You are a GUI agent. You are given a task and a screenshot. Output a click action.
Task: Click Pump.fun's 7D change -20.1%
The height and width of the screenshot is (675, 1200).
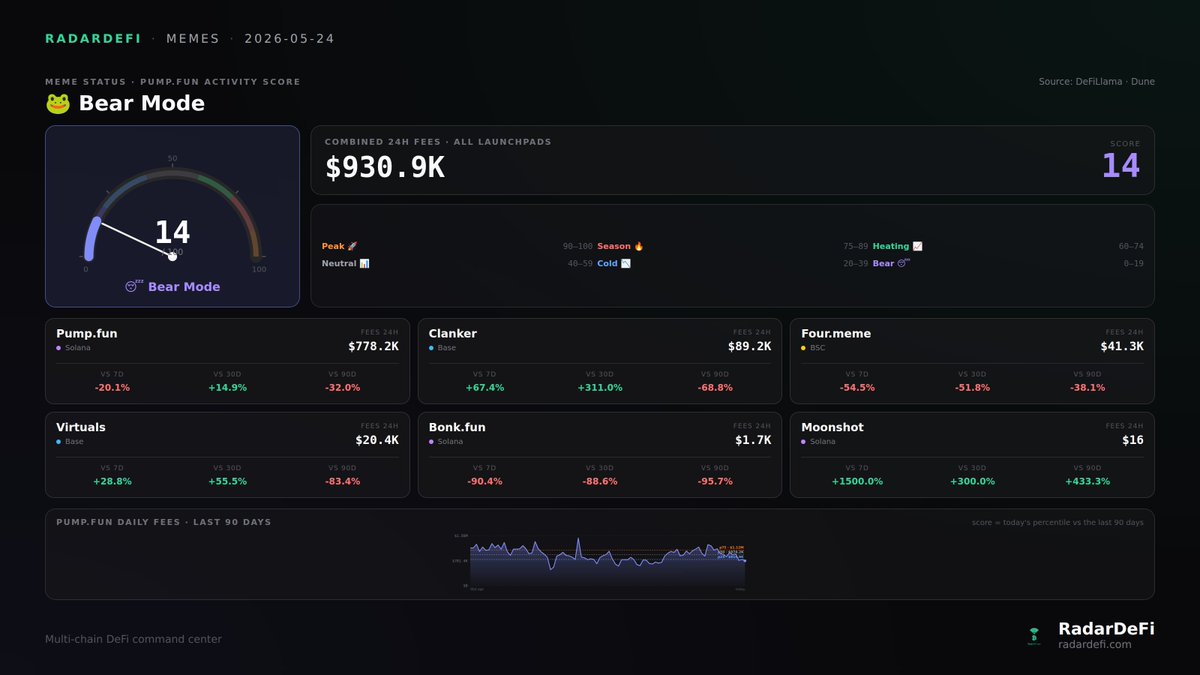click(x=112, y=388)
